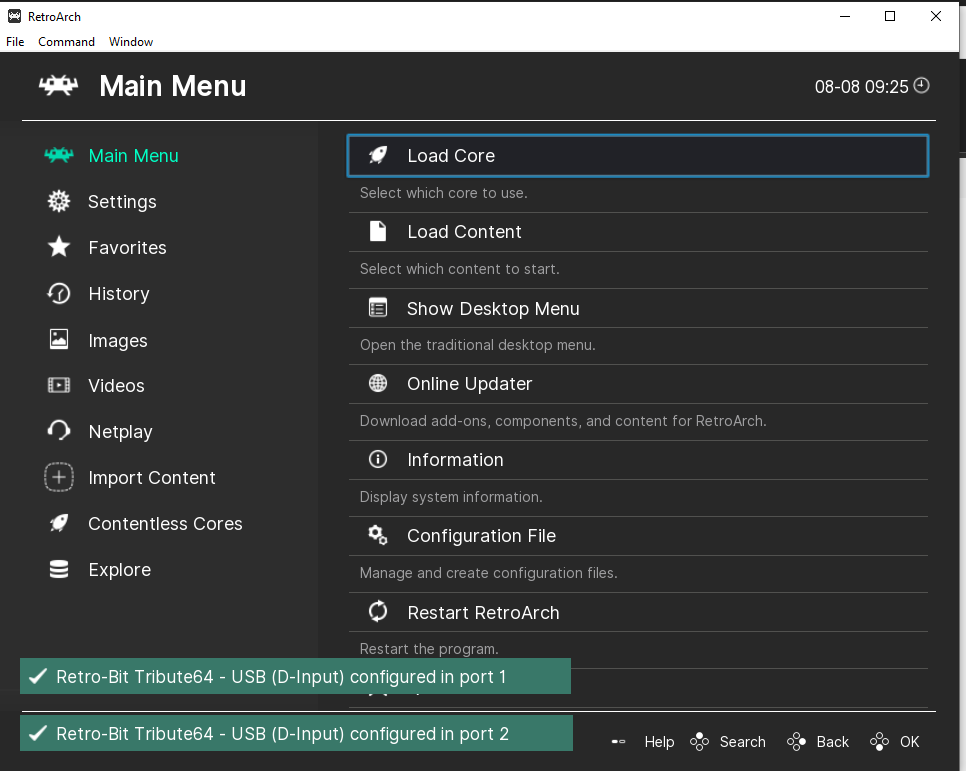Click the Netplay headset icon
Viewport: 966px width, 771px height.
59,431
